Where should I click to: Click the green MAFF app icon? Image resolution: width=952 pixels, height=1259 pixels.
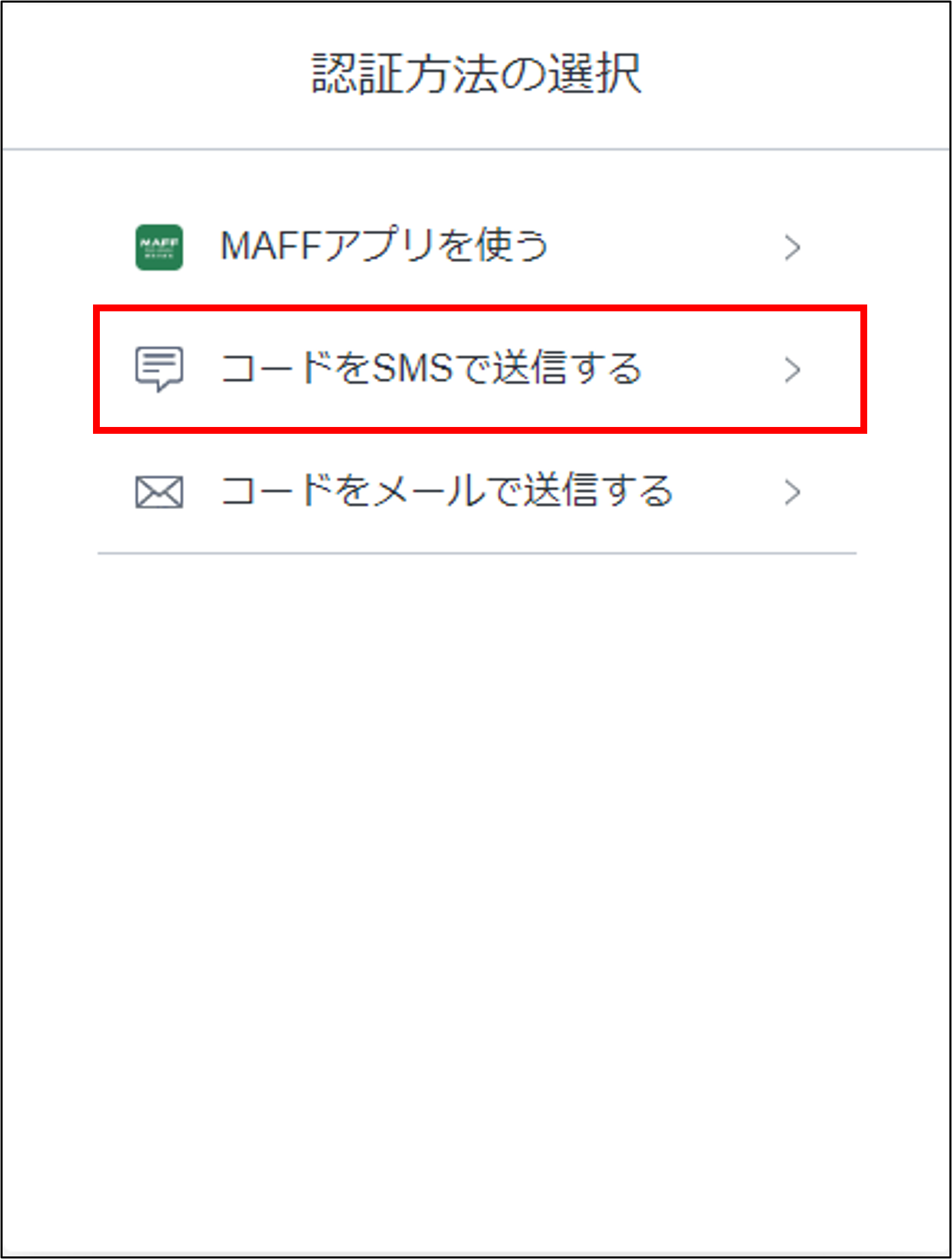tap(159, 247)
